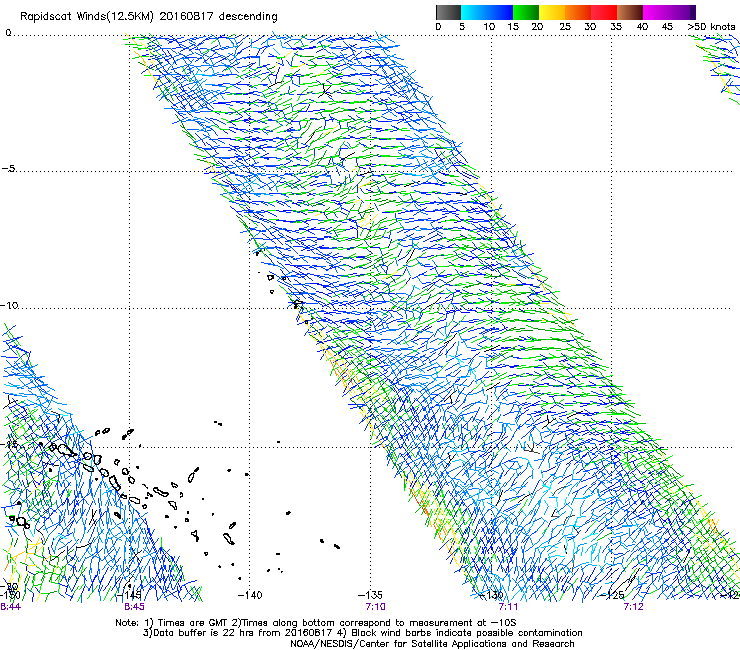Click the "15" label under the color bar

pyautogui.click(x=513, y=27)
